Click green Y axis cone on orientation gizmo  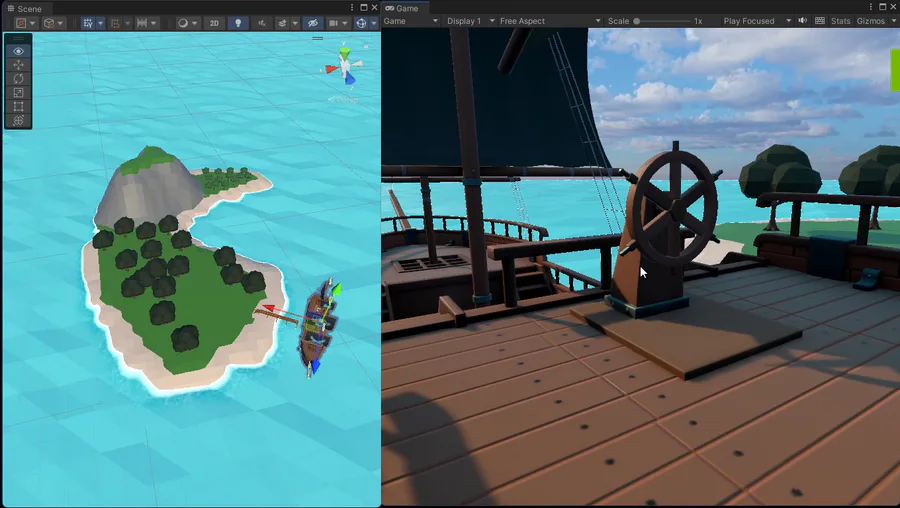point(344,53)
